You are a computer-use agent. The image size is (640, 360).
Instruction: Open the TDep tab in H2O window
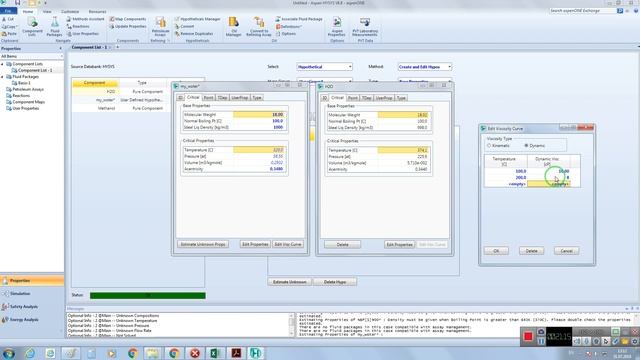367,98
